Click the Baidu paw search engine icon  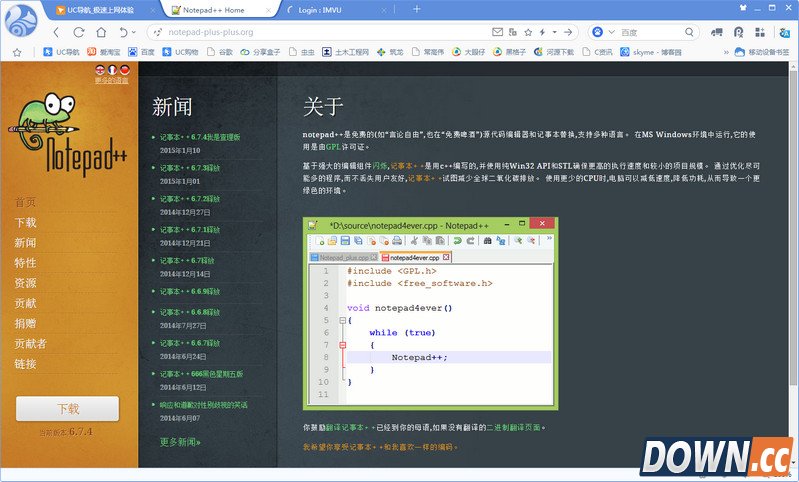point(598,32)
